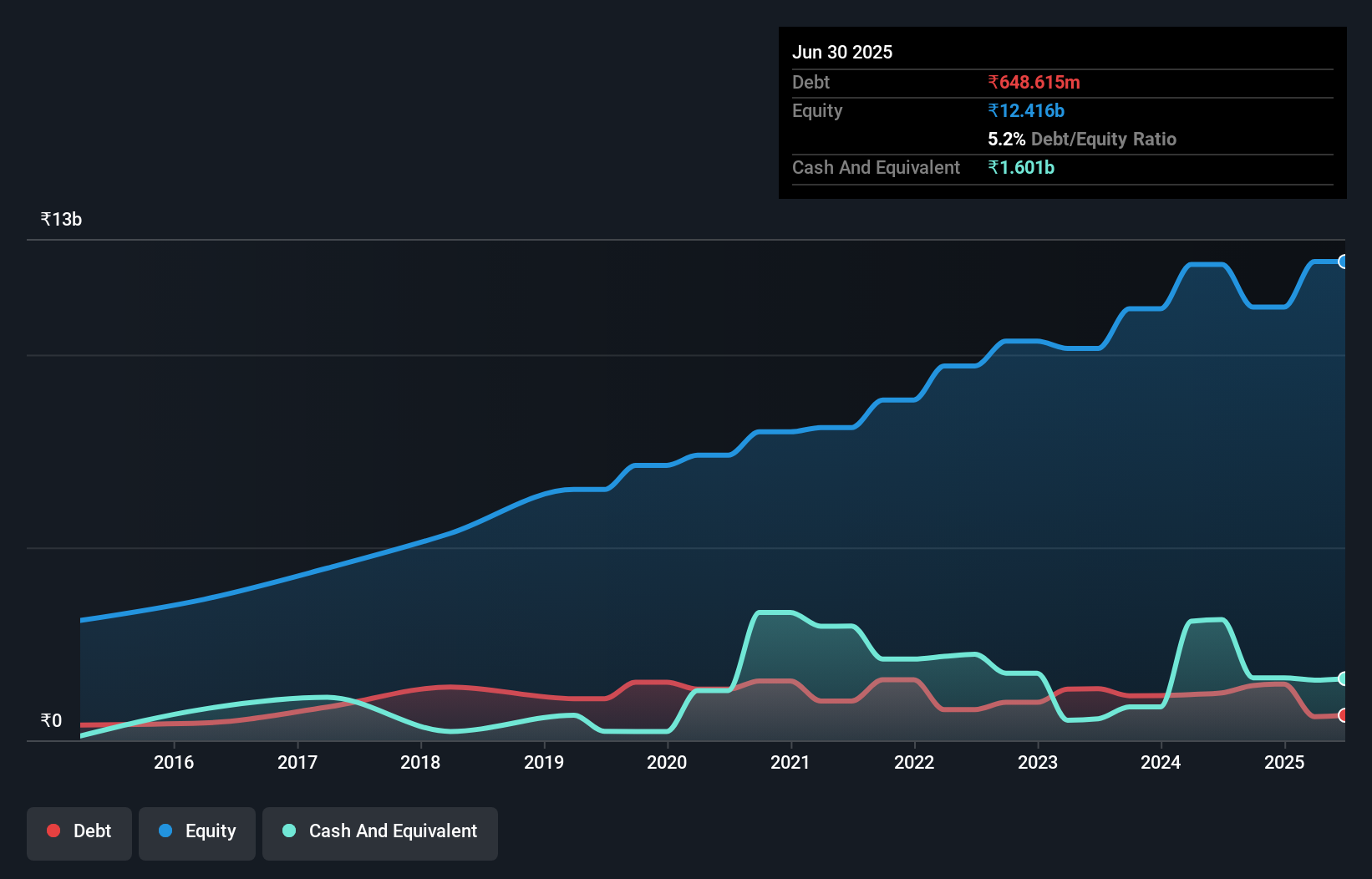Screen dimensions: 1372x879
Task: Click the 2016 label on the x-axis
Action: (174, 762)
